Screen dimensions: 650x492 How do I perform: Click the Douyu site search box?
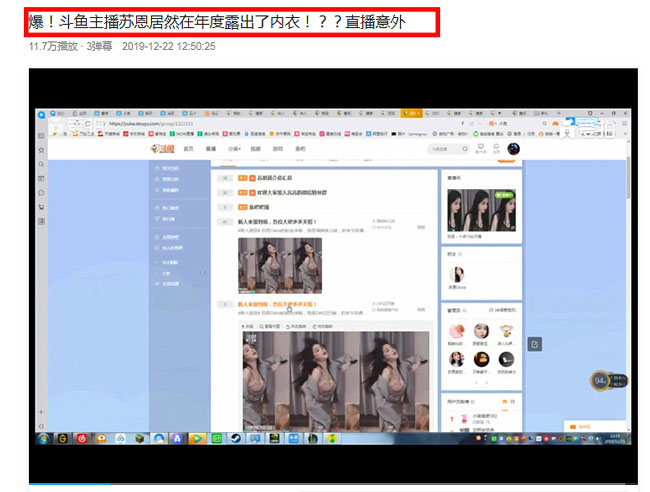(445, 149)
